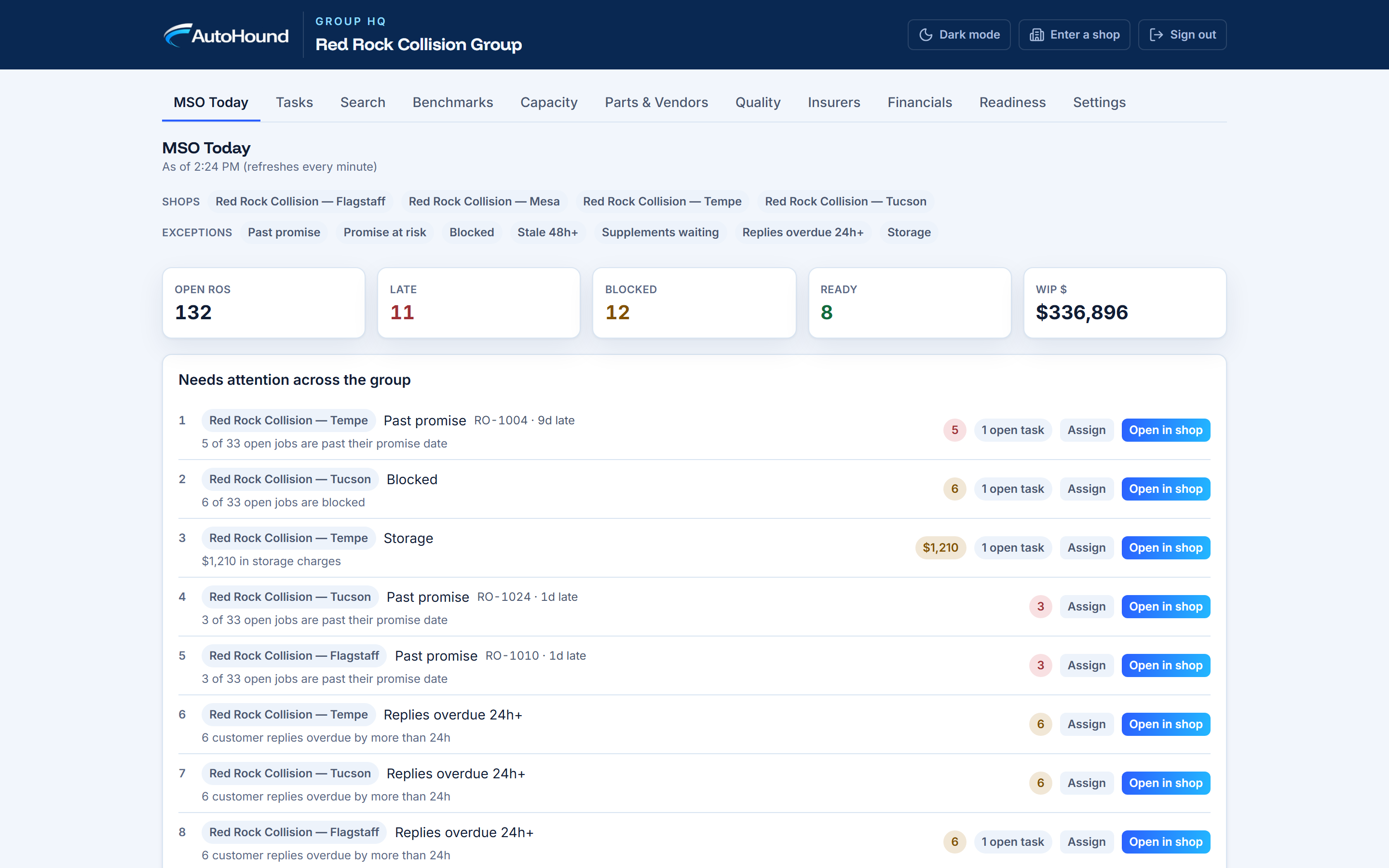Click the Sign out arrow icon
Screen dimensions: 1389x868
click(x=1156, y=35)
